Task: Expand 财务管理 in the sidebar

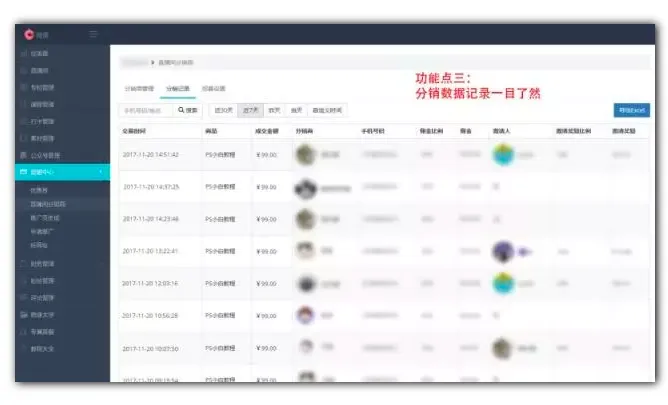Action: pos(42,264)
